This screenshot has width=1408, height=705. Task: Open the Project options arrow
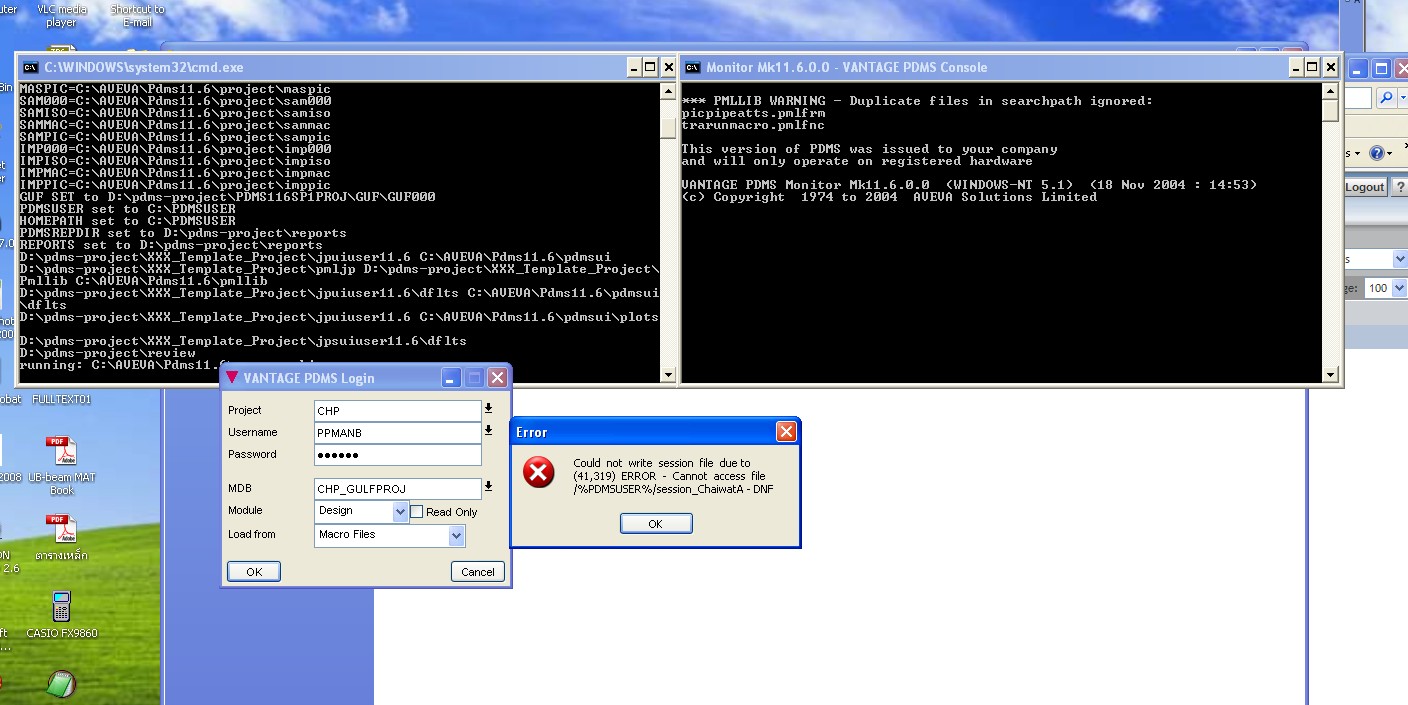(489, 408)
